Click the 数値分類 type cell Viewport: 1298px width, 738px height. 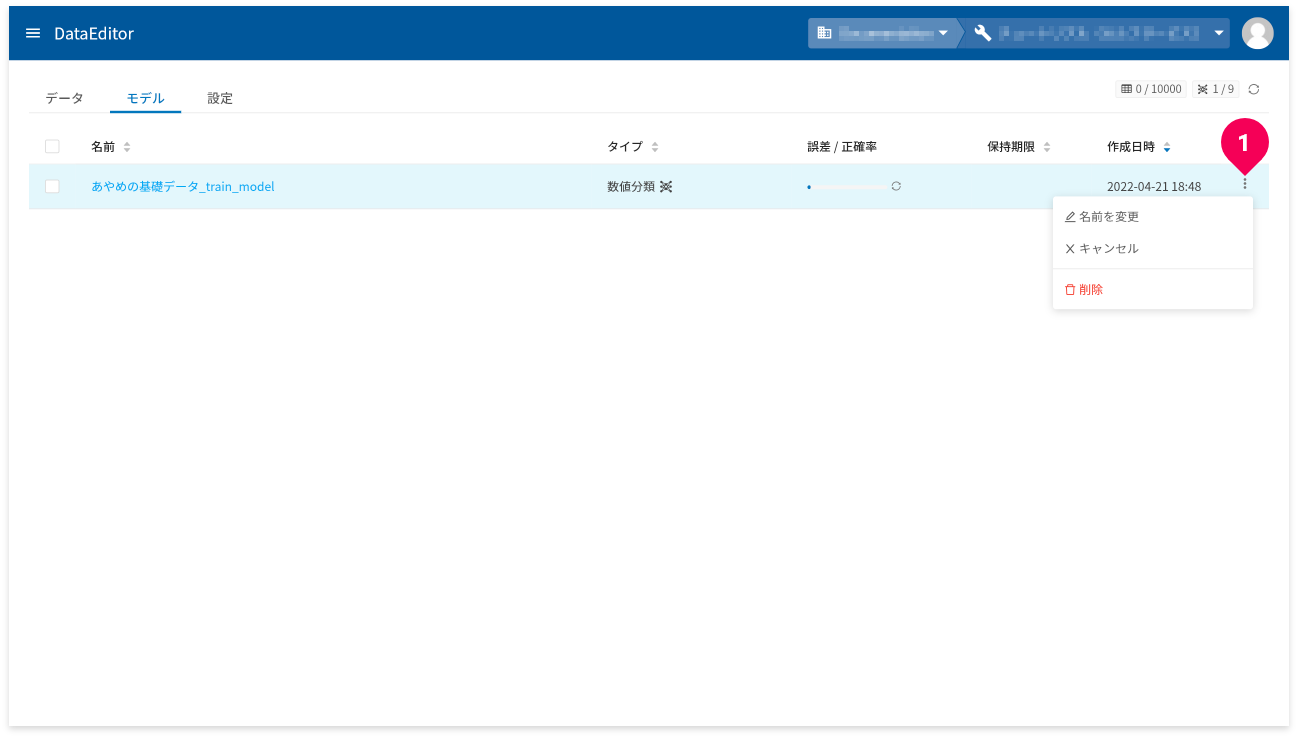point(631,186)
